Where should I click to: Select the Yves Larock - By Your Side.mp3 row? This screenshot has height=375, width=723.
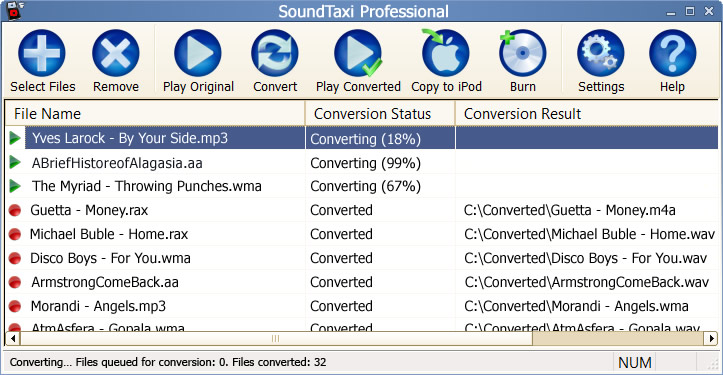click(362, 138)
